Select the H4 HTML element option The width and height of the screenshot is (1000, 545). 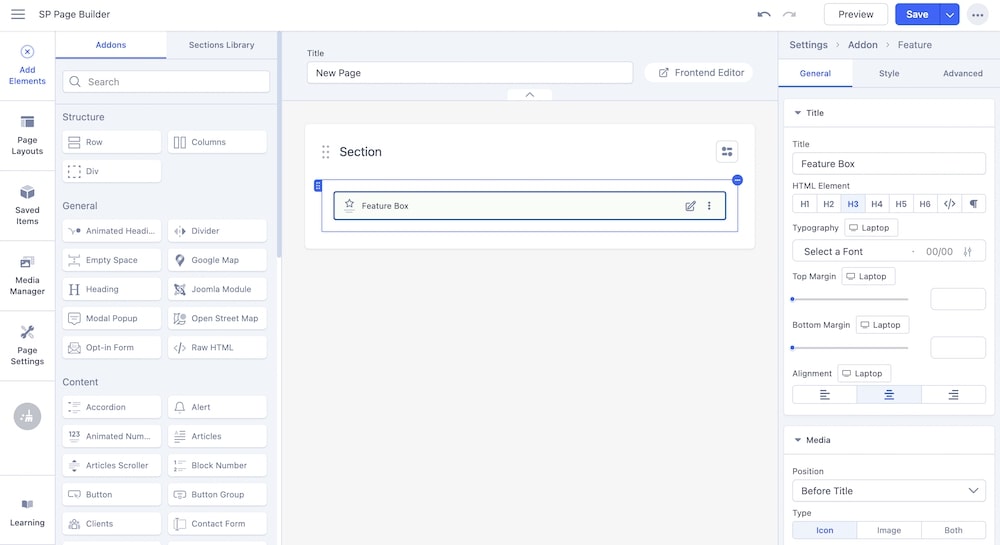click(x=877, y=204)
